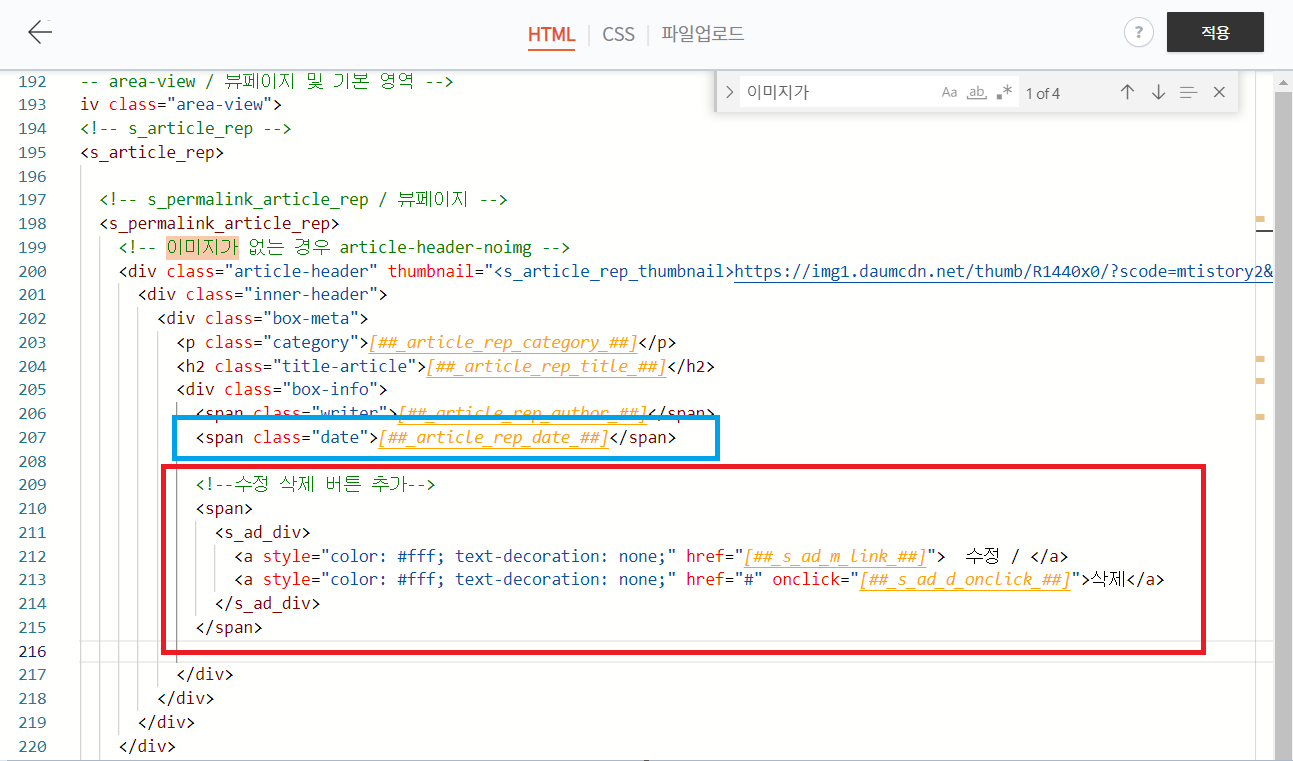Open help via the question mark icon
1293x761 pixels.
pyautogui.click(x=1139, y=33)
